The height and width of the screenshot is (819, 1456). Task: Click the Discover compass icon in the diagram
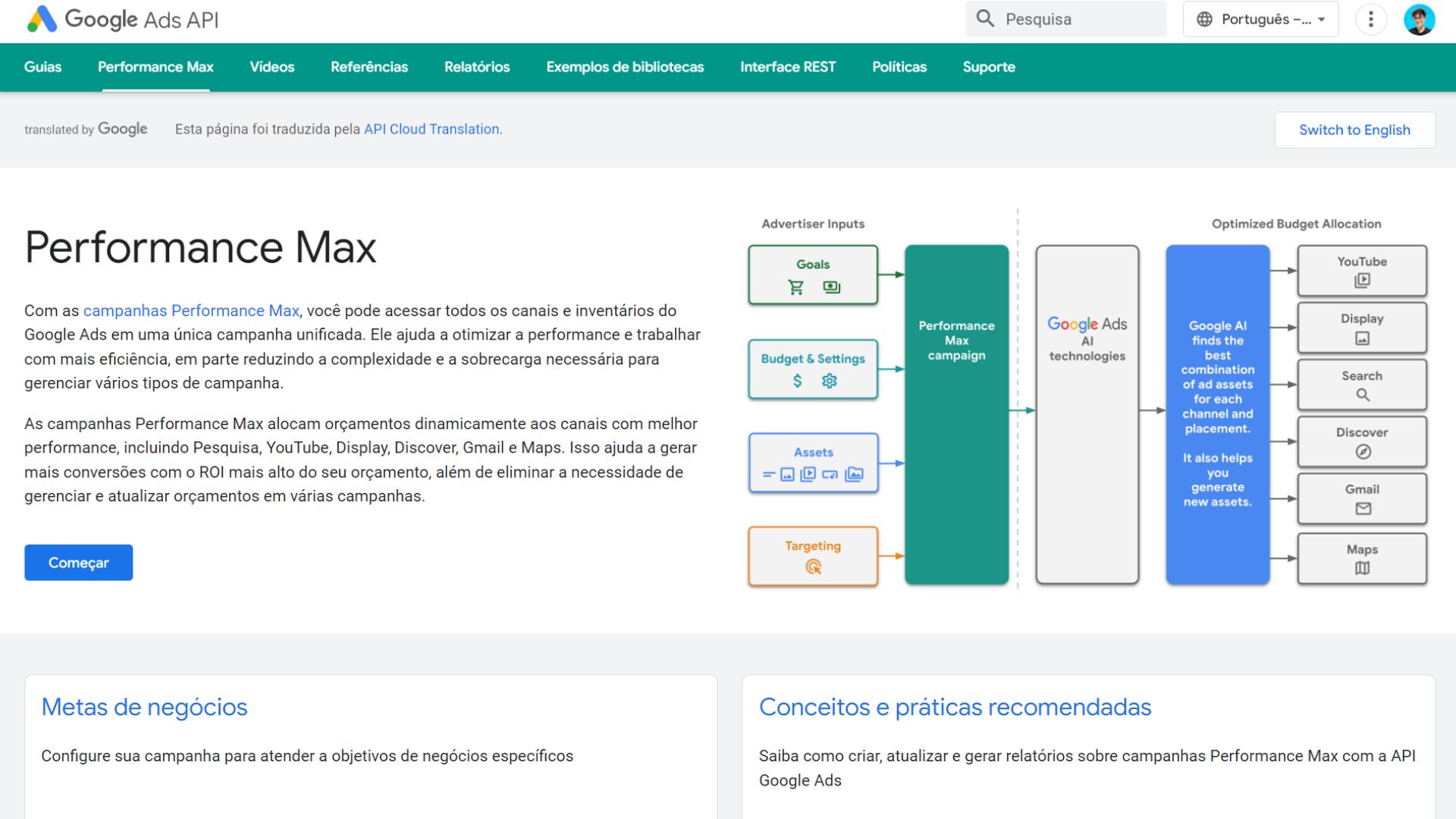[1362, 451]
